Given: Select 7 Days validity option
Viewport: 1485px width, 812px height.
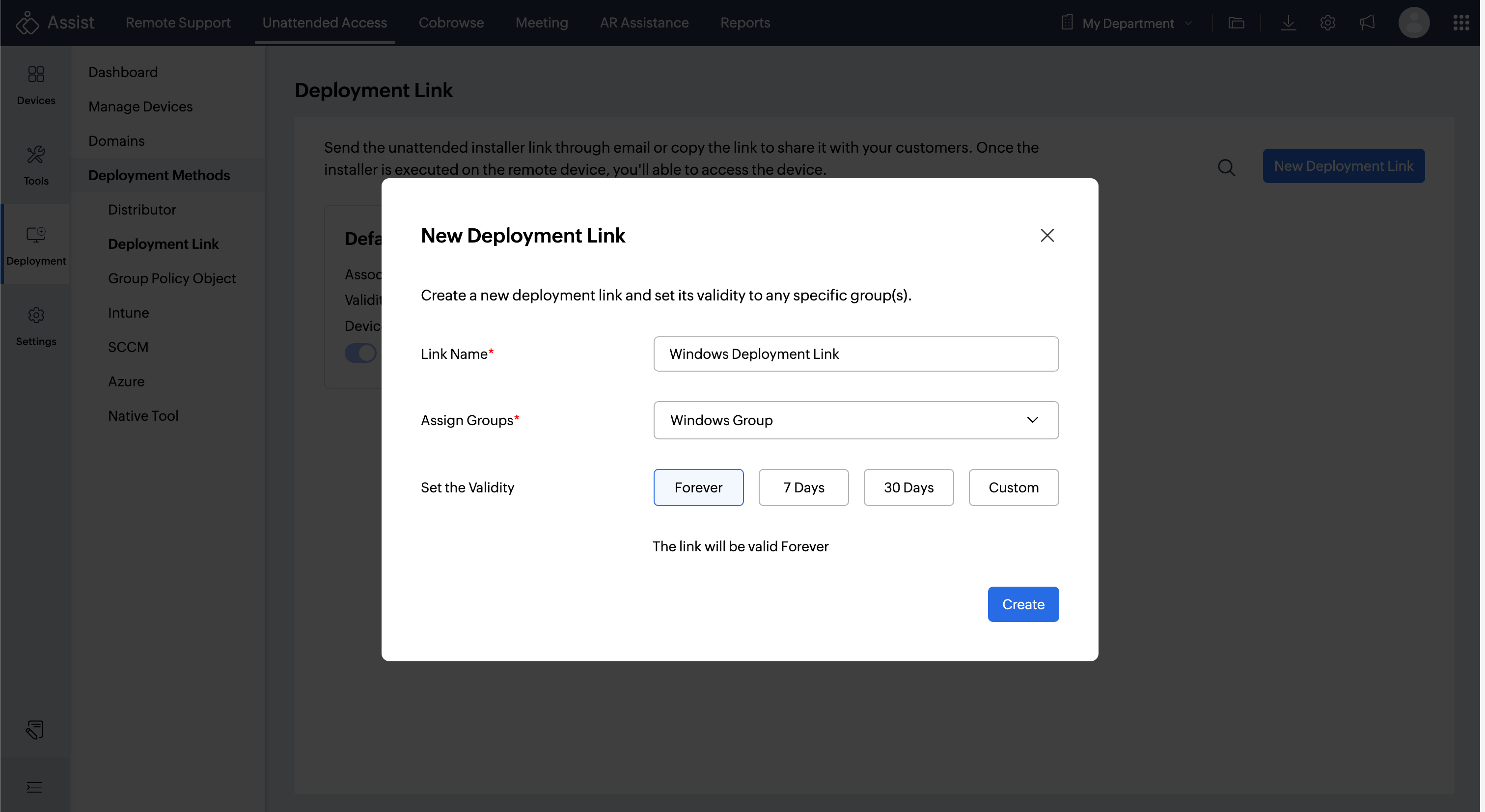Looking at the screenshot, I should (803, 487).
